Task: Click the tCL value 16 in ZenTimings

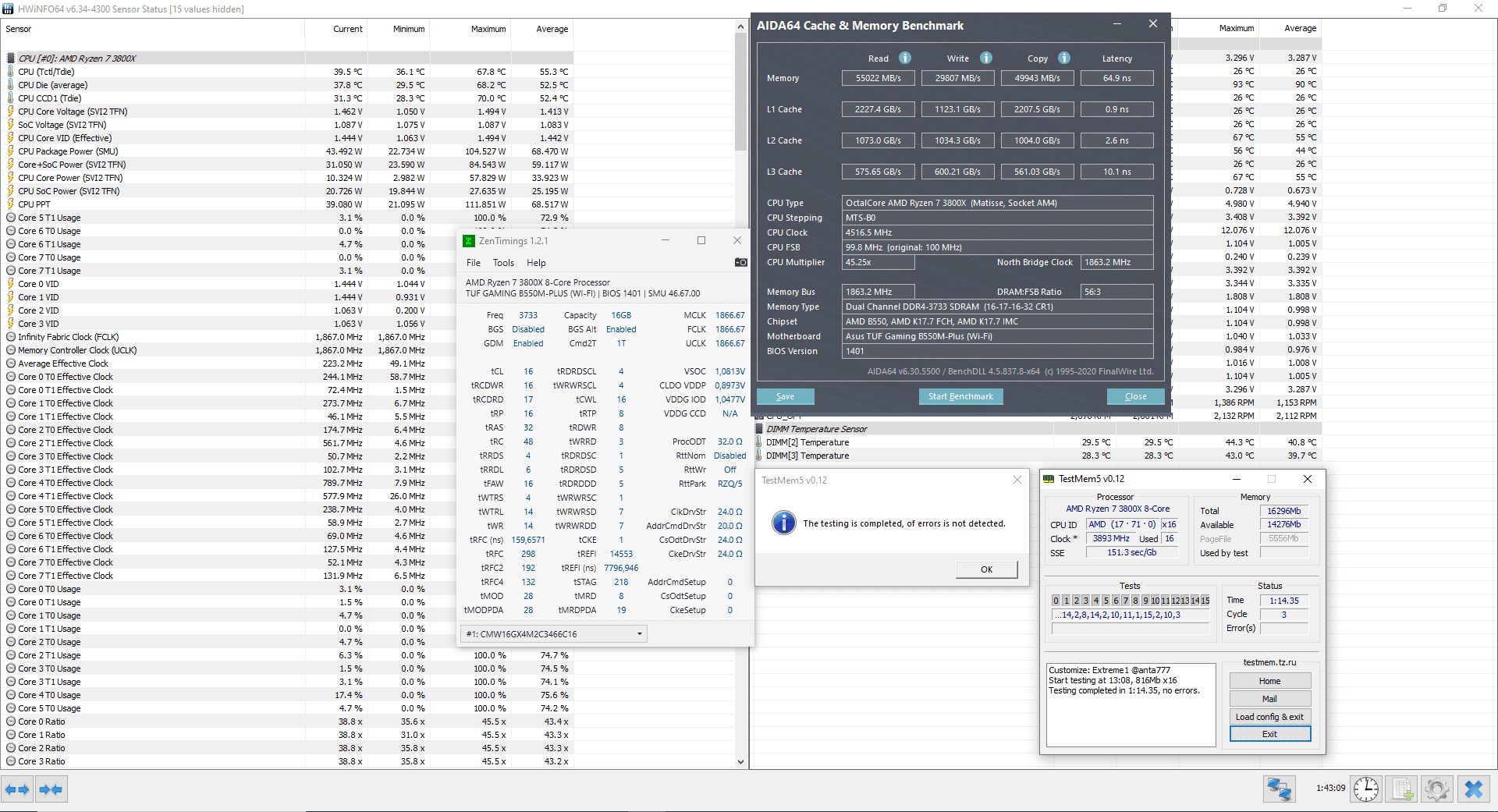Action: click(528, 371)
